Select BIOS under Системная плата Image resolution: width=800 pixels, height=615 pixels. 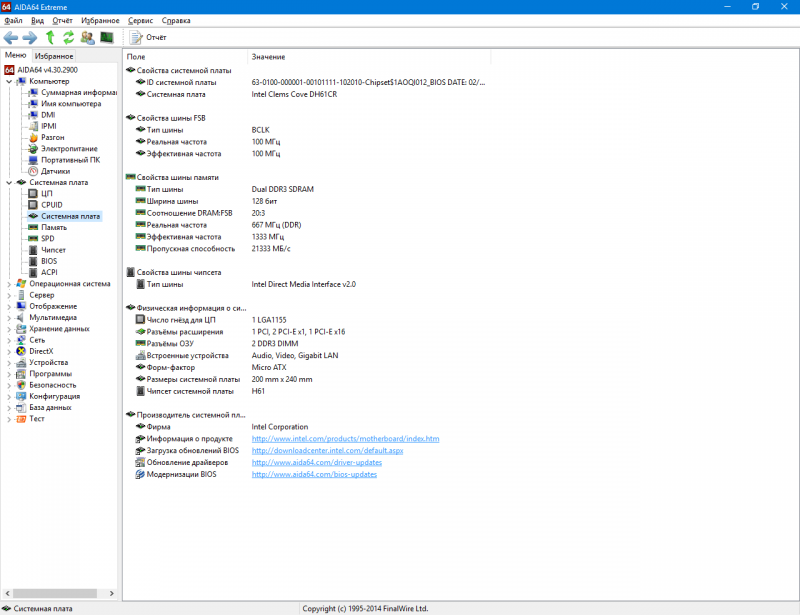pyautogui.click(x=49, y=261)
